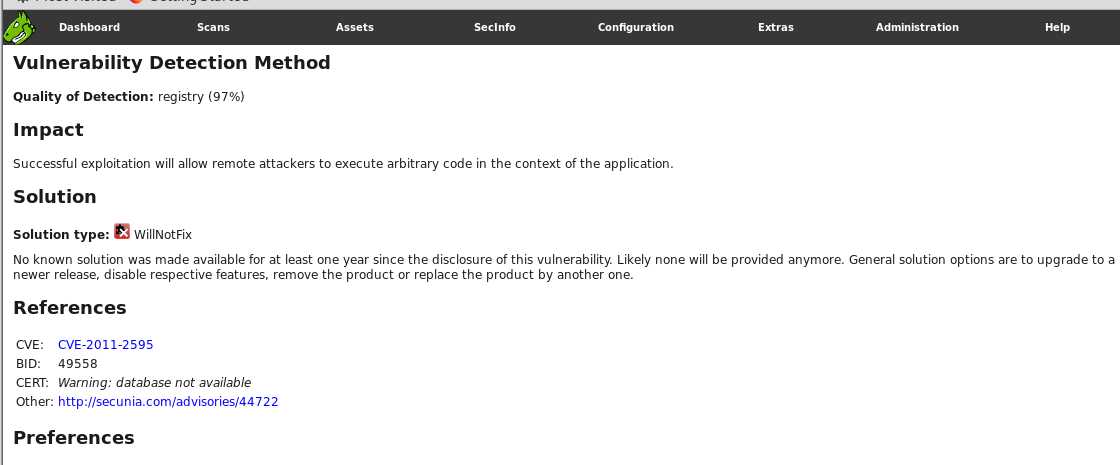Open the SecInfo menu

click(x=494, y=27)
